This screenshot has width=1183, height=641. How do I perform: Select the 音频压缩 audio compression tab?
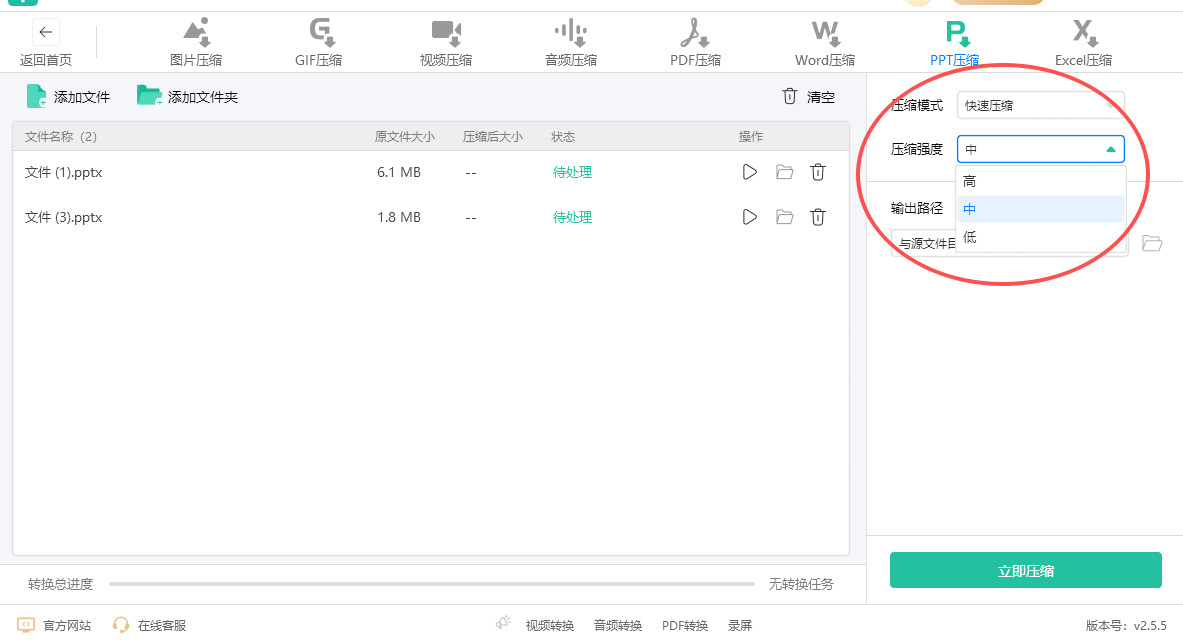coord(571,43)
